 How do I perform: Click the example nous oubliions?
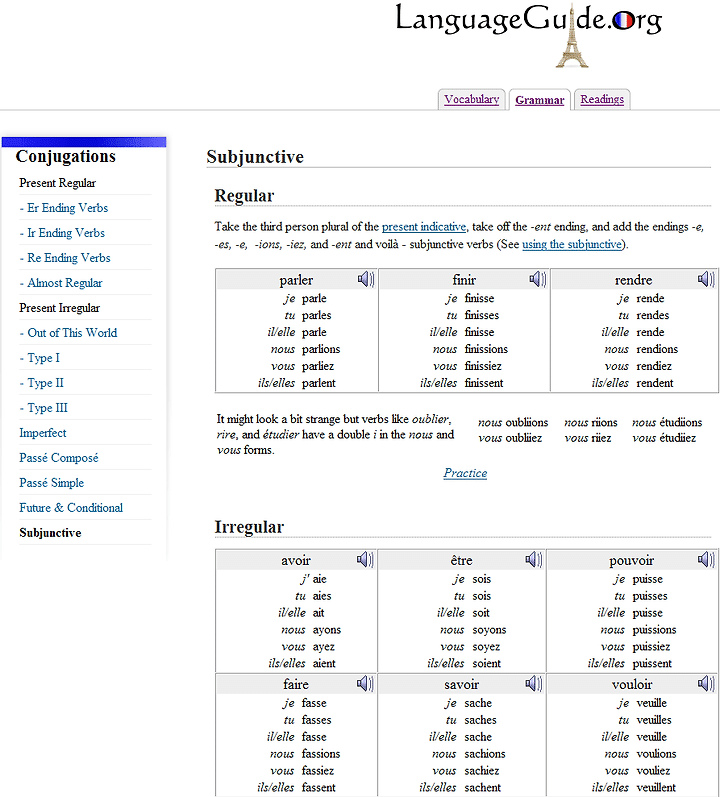coord(513,422)
